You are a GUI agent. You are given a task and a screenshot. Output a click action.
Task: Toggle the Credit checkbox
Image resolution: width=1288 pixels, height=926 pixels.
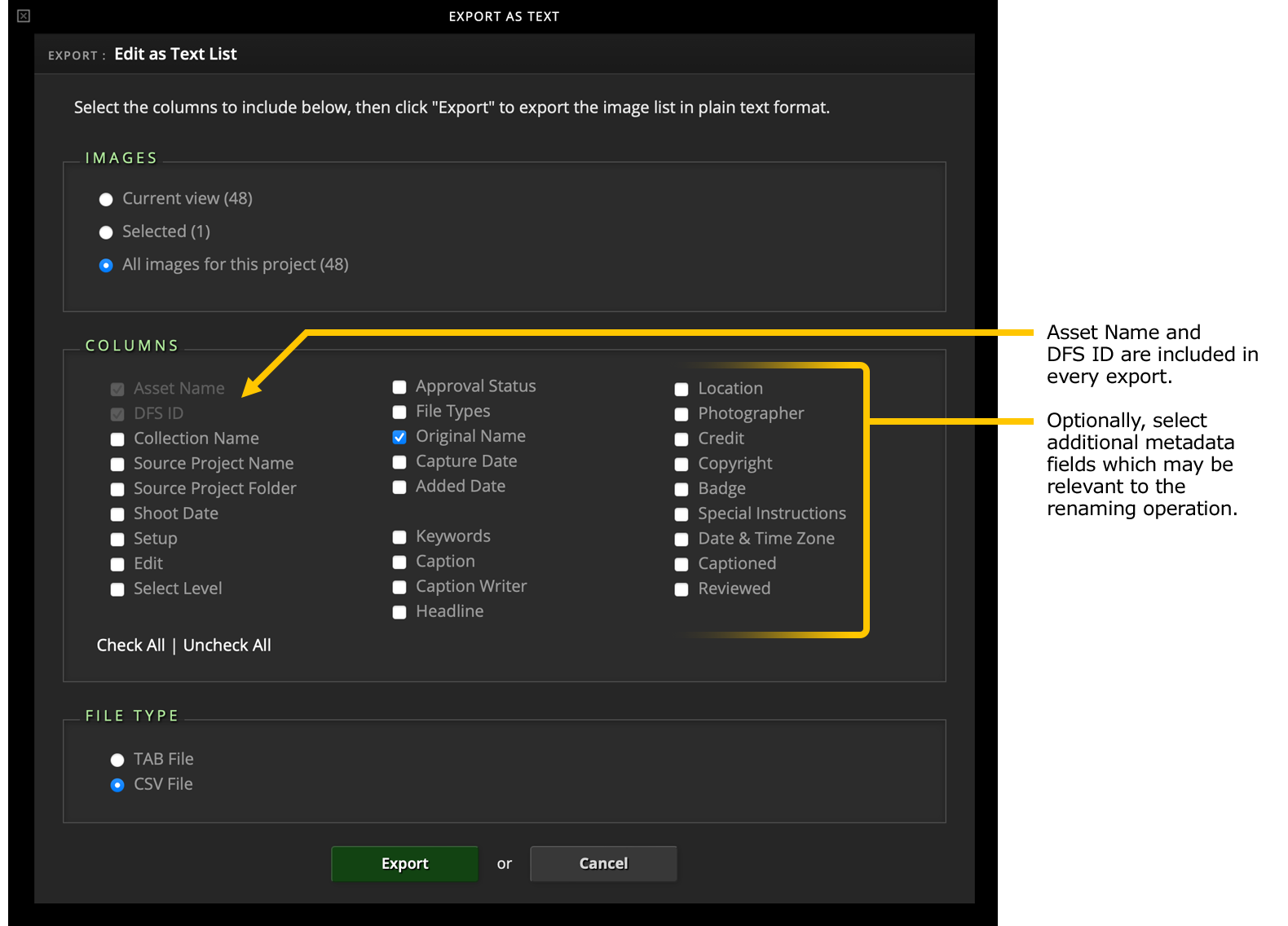(x=681, y=439)
